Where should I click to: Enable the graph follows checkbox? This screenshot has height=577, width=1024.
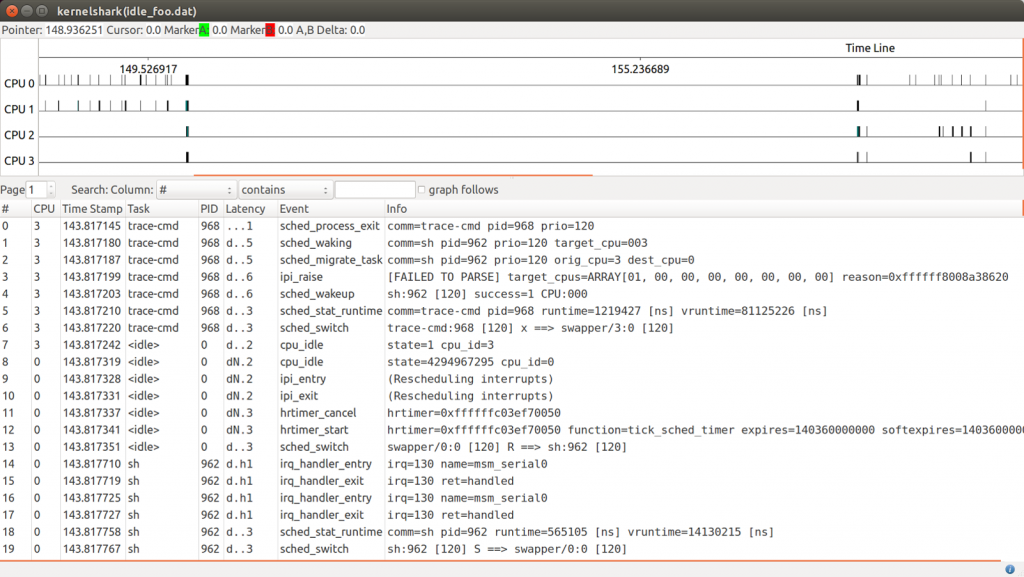[421, 190]
